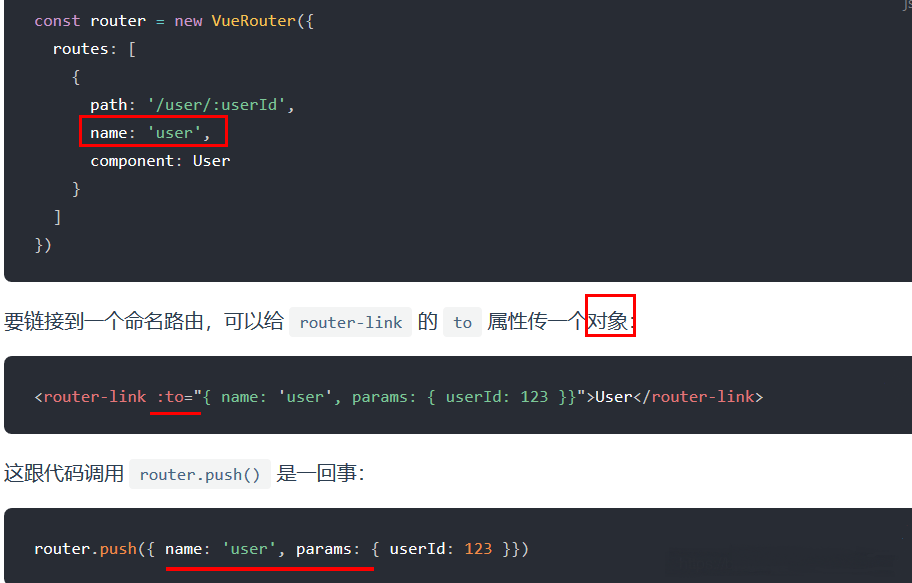Click the underlined 'user' string in router.push
This screenshot has width=912, height=583.
pyautogui.click(x=249, y=549)
